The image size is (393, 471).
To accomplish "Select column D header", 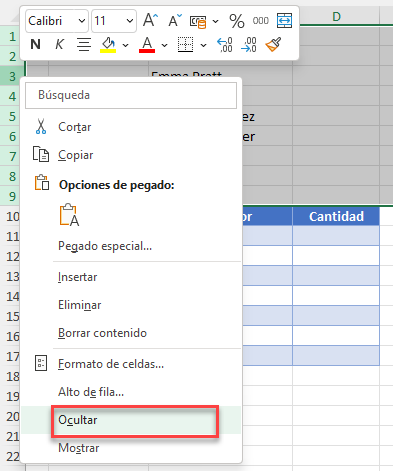I will [x=336, y=16].
